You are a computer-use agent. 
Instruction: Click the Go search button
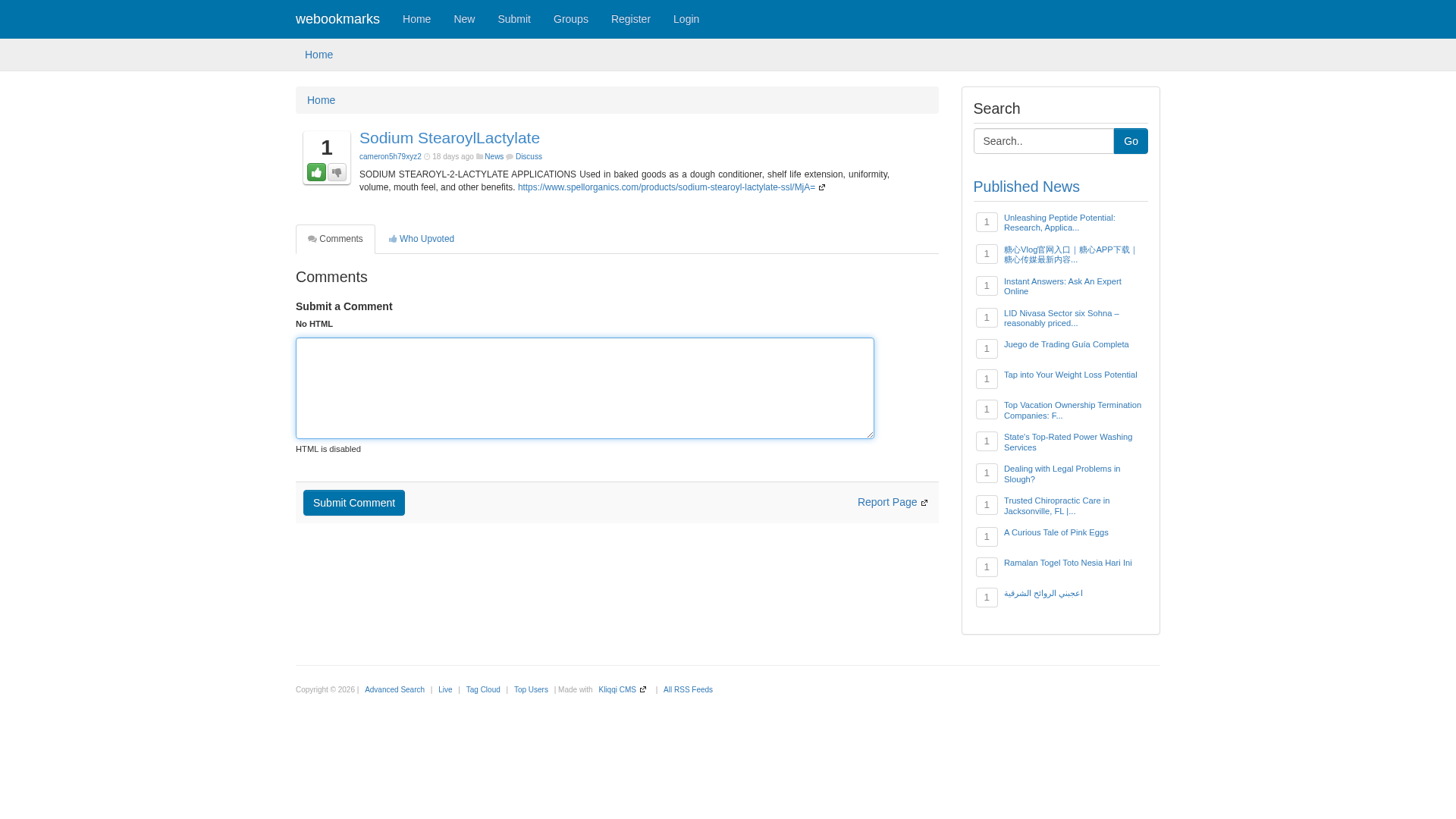pyautogui.click(x=1131, y=141)
